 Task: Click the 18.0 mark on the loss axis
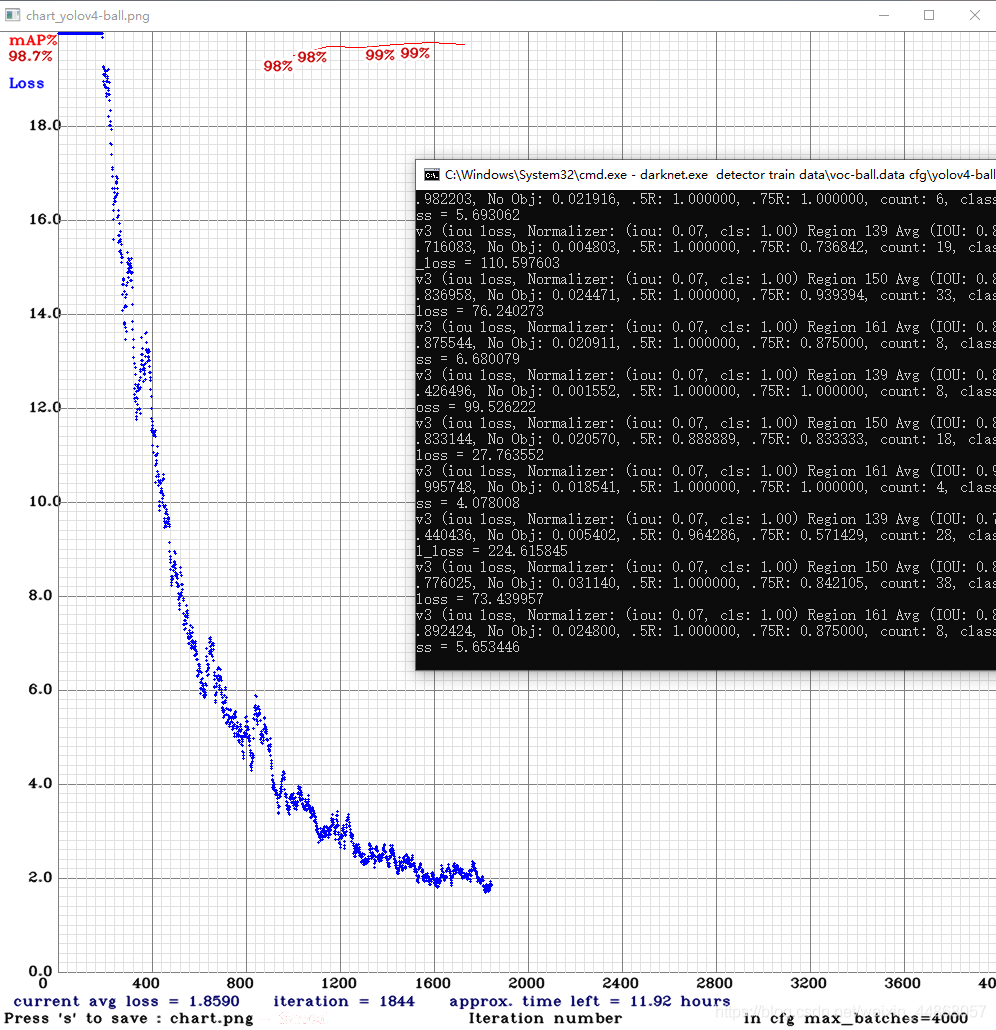point(43,126)
